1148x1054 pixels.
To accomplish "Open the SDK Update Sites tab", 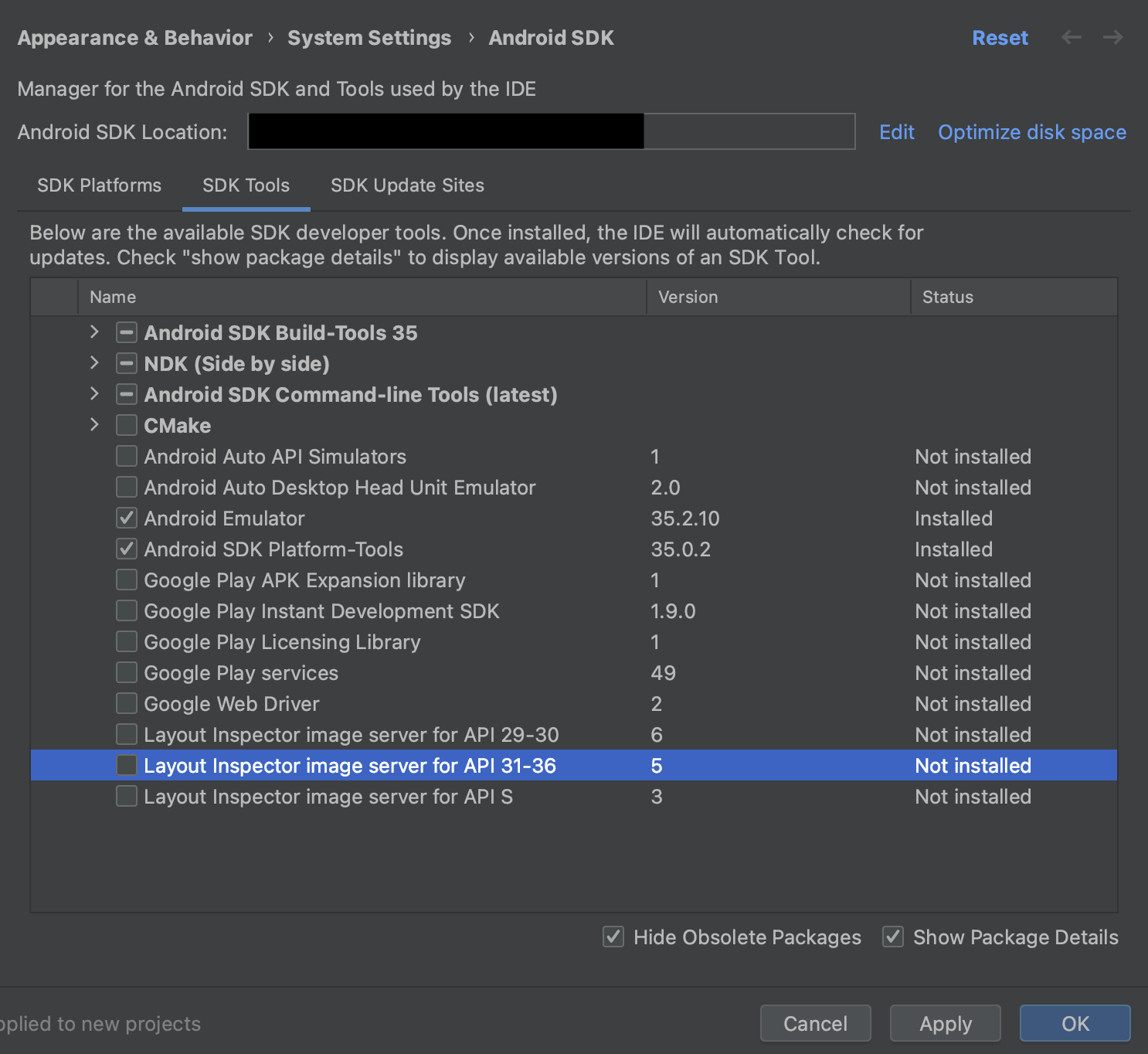I will pos(407,185).
